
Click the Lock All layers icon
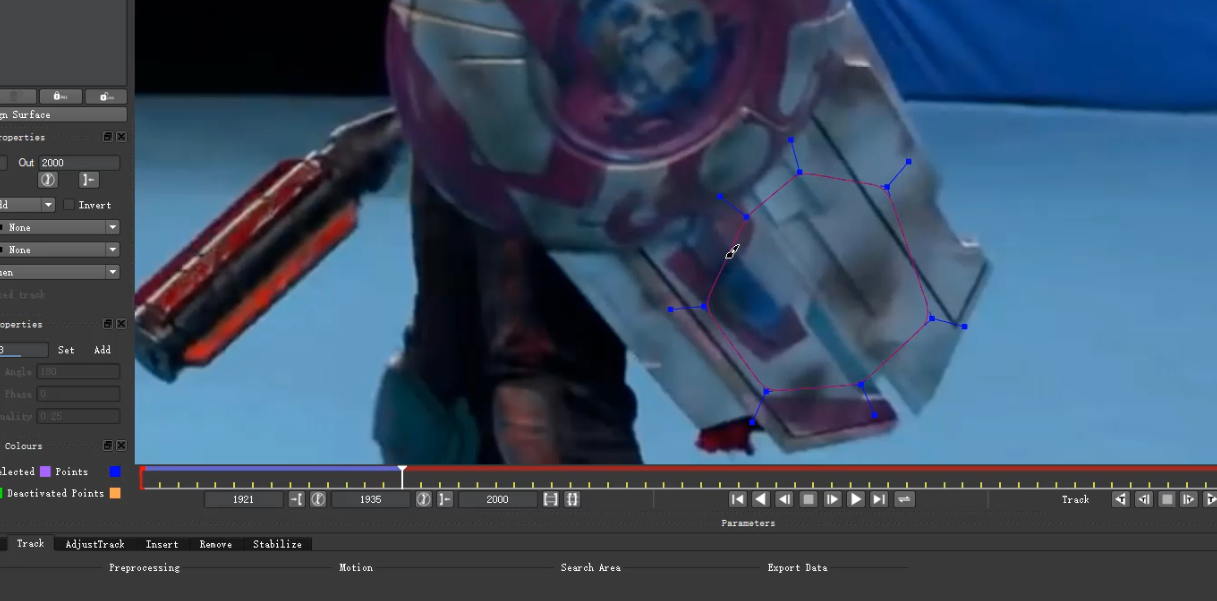click(60, 96)
